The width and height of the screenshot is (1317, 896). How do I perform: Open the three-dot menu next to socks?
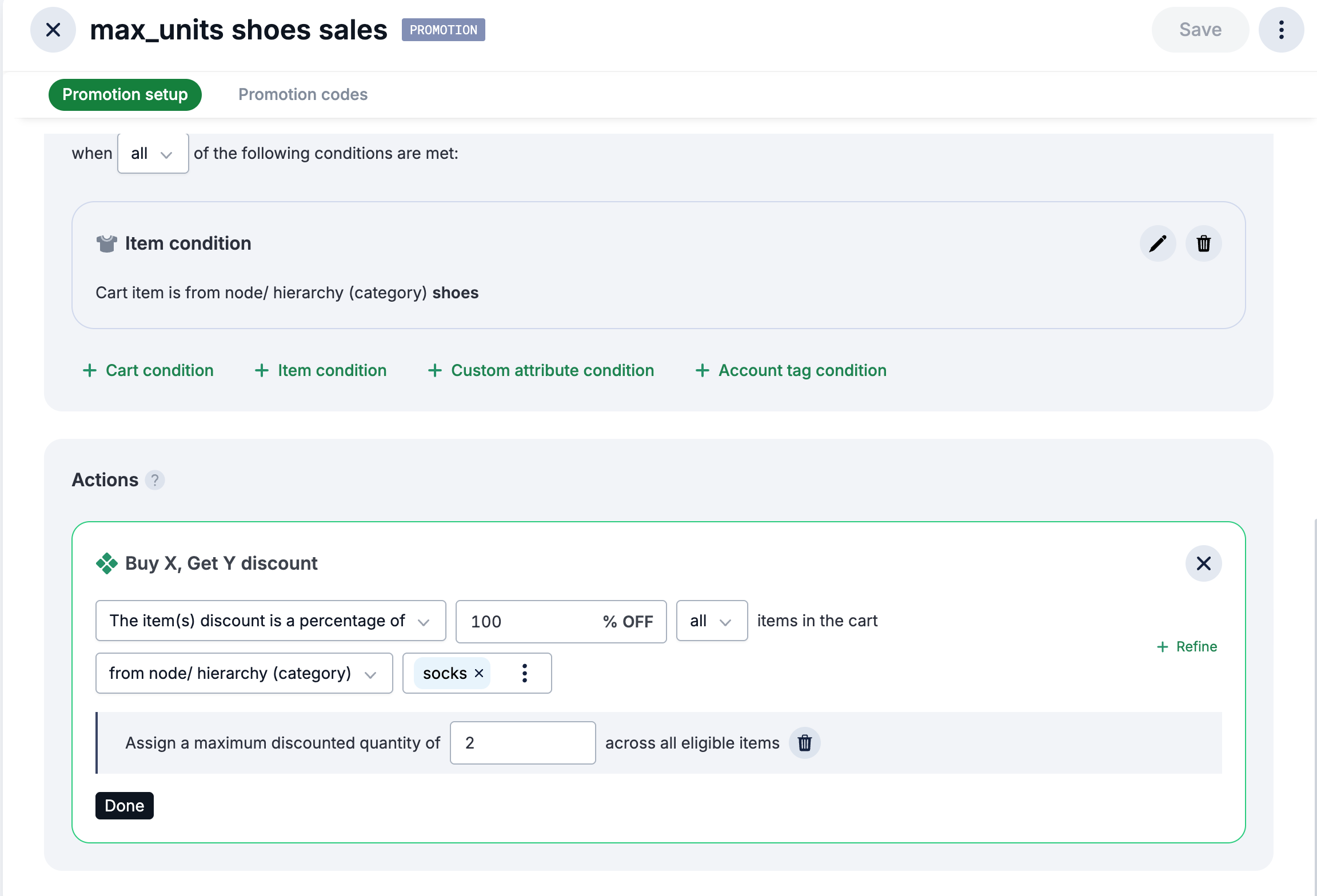524,673
